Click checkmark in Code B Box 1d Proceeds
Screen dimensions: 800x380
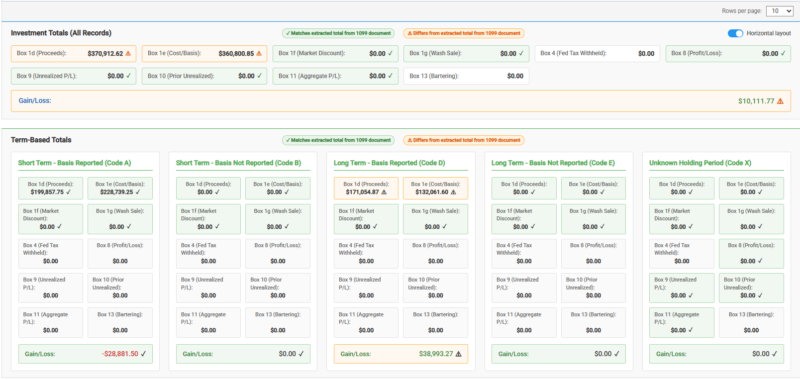[x=217, y=192]
